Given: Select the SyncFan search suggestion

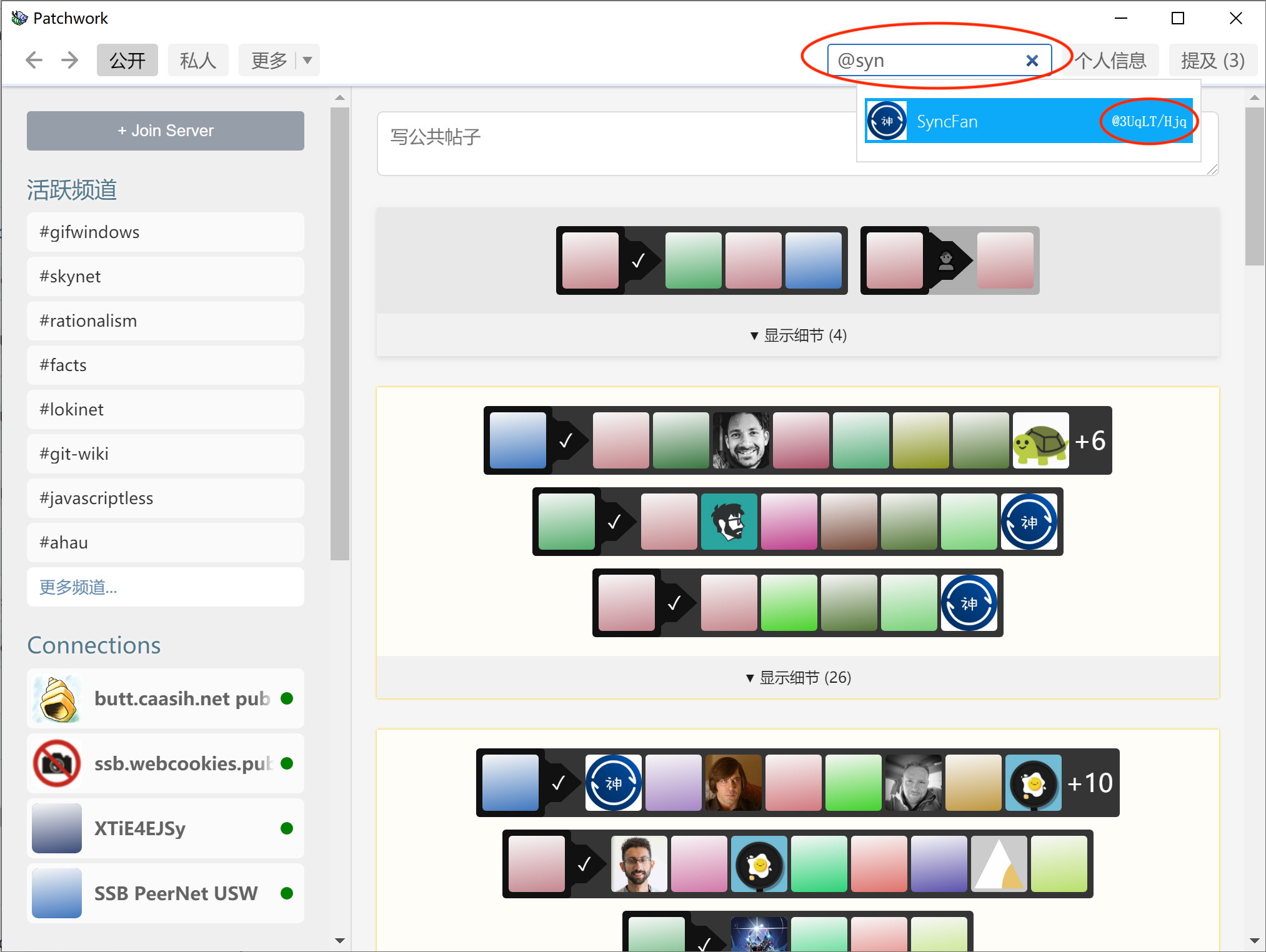Looking at the screenshot, I should pyautogui.click(x=1029, y=121).
